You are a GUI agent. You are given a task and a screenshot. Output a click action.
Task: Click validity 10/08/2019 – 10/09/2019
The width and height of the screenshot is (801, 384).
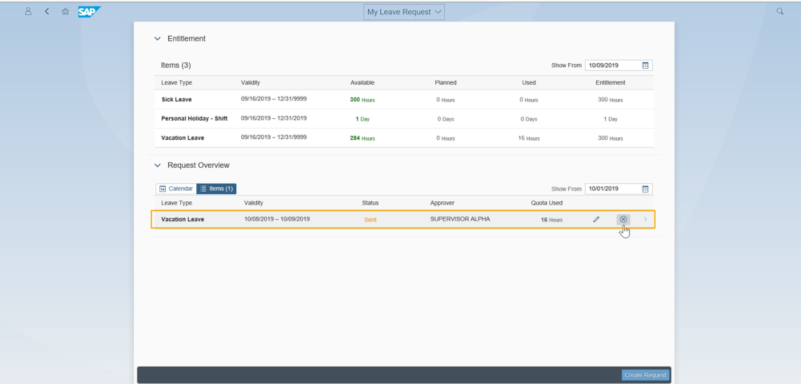pyautogui.click(x=277, y=219)
